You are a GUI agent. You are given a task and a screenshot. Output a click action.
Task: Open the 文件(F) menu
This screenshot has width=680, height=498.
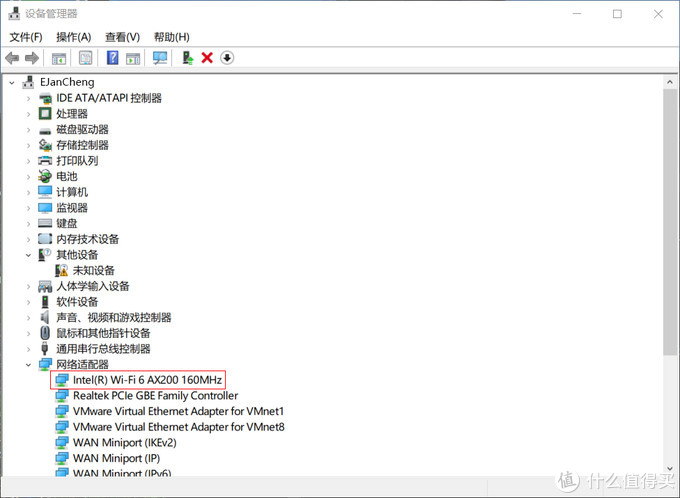coord(26,37)
